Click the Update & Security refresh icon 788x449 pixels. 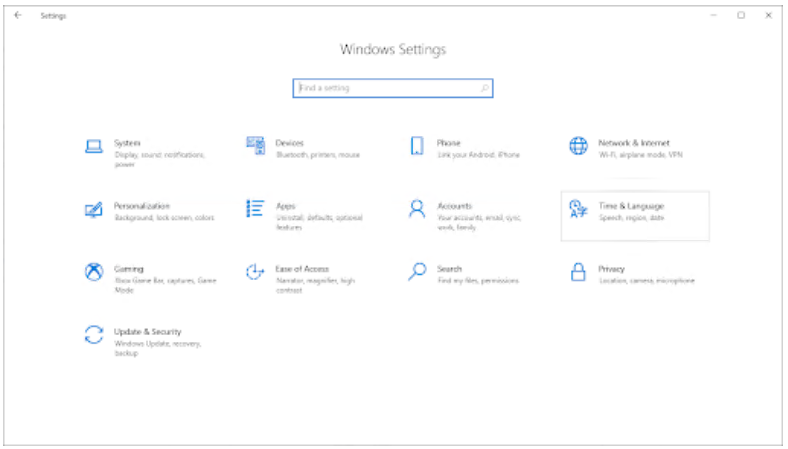coord(94,335)
